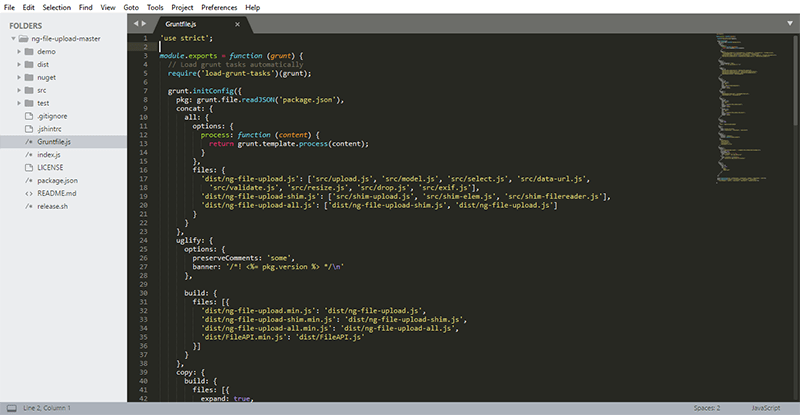Click the package.json code file icon
Viewport: 800px width, 415px height.
[29, 181]
